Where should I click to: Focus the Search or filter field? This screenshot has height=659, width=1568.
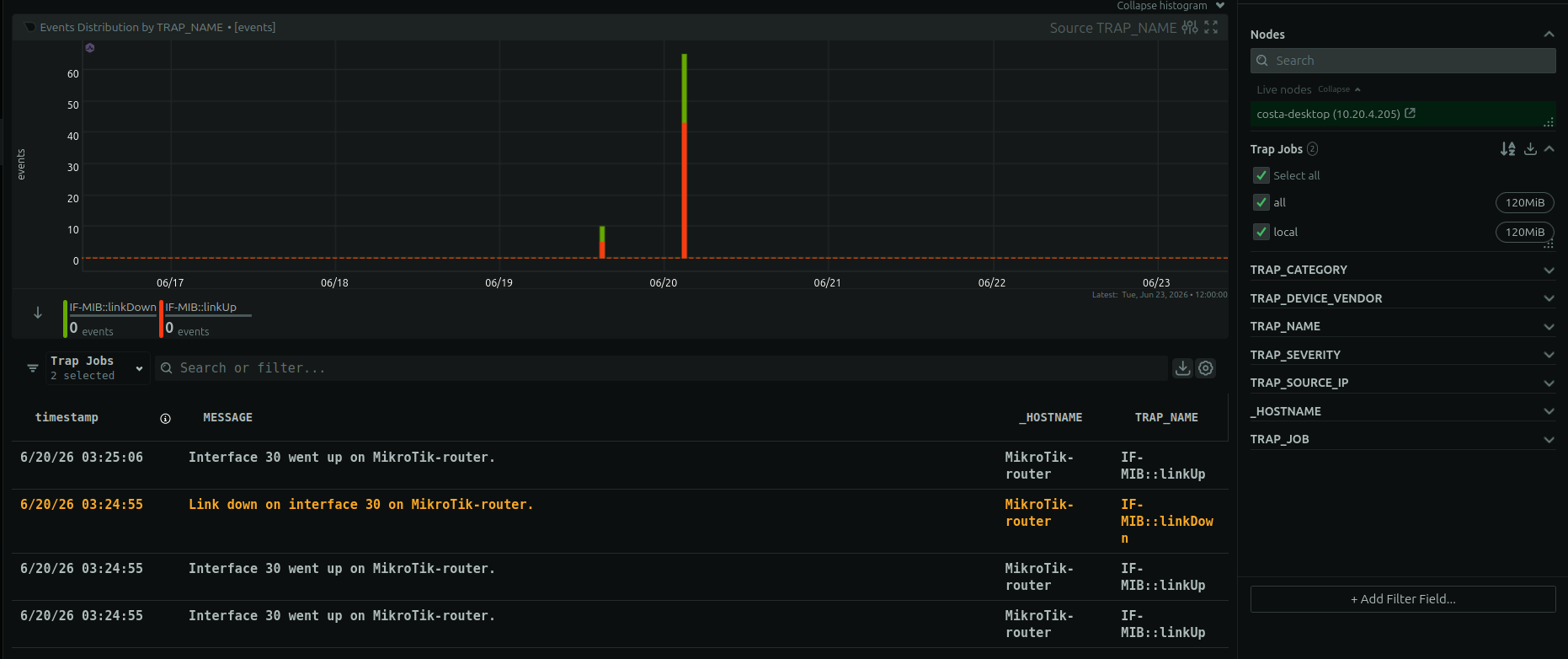pyautogui.click(x=662, y=368)
